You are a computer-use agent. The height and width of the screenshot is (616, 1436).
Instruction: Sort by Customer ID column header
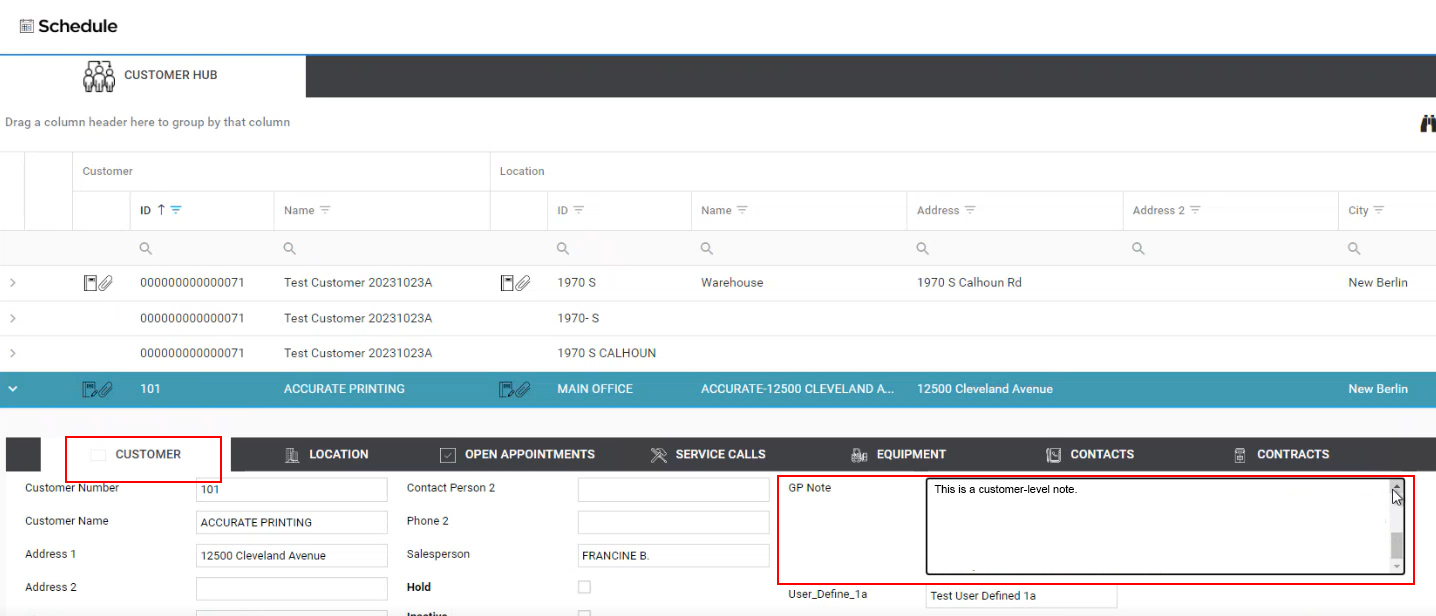(146, 211)
